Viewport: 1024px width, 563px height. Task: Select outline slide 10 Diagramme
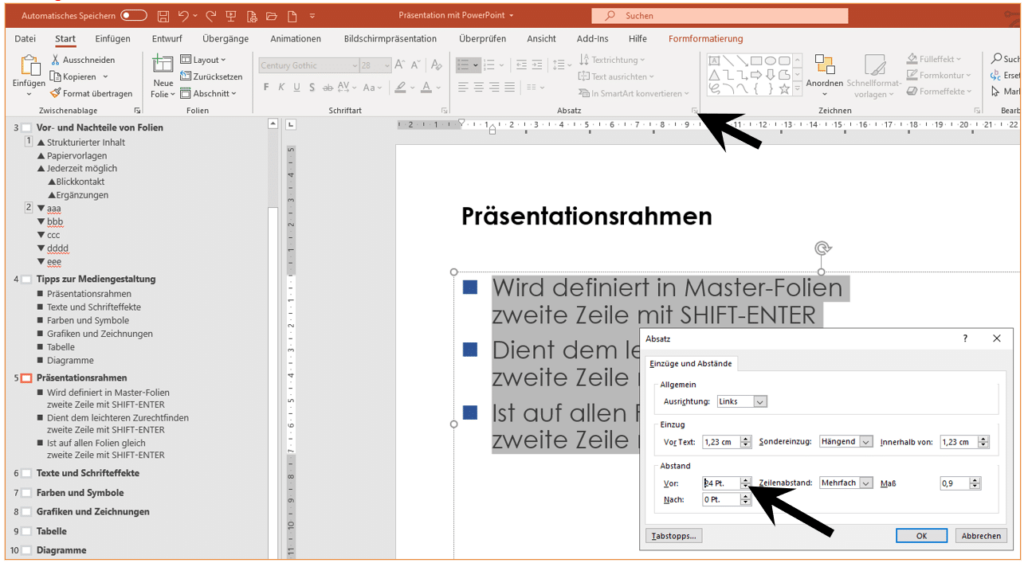point(61,550)
